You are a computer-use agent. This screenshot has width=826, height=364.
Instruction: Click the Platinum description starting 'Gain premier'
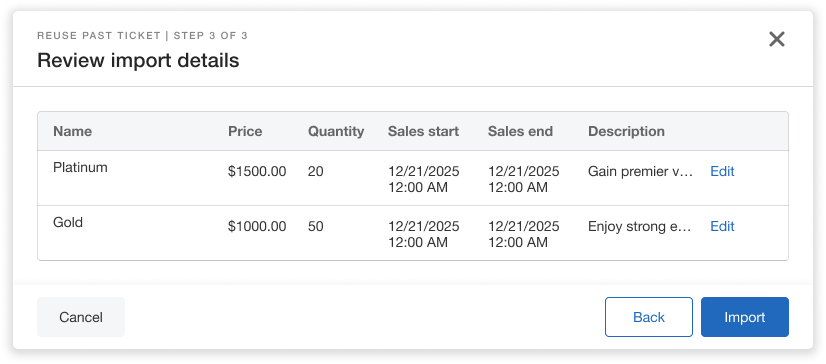(640, 171)
